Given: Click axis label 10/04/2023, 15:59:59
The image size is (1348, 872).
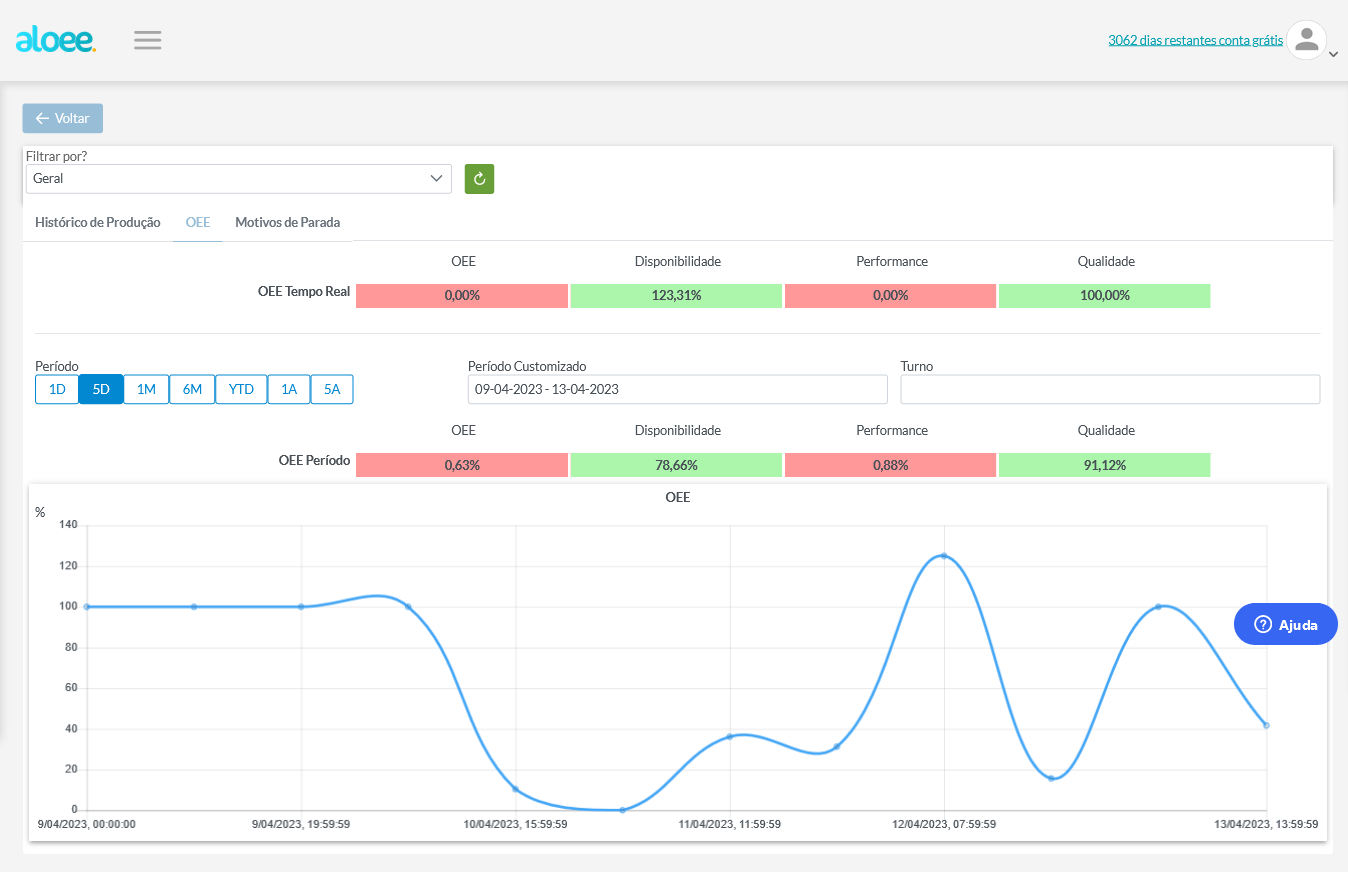Looking at the screenshot, I should click(515, 825).
